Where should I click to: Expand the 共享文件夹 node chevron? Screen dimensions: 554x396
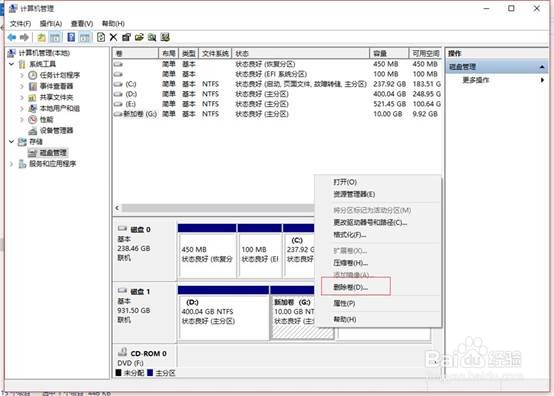[x=22, y=97]
